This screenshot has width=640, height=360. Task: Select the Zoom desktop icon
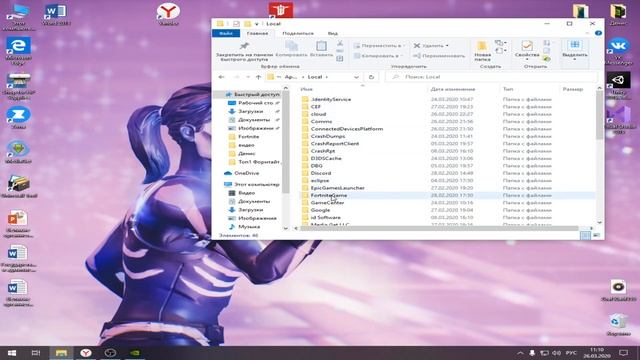[x=18, y=118]
